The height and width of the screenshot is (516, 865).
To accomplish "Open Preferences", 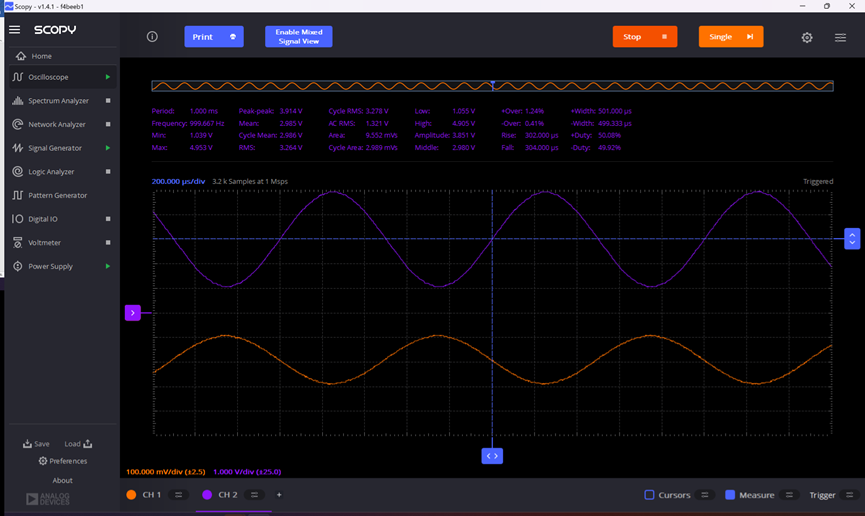I will coord(63,461).
